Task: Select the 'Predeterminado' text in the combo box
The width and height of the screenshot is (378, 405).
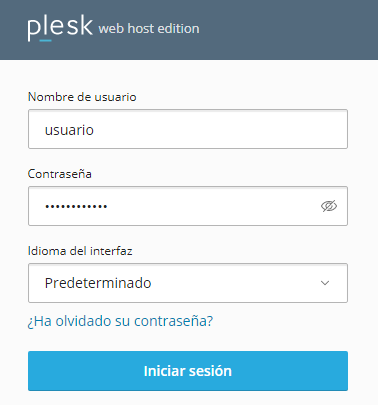Action: coord(98,283)
